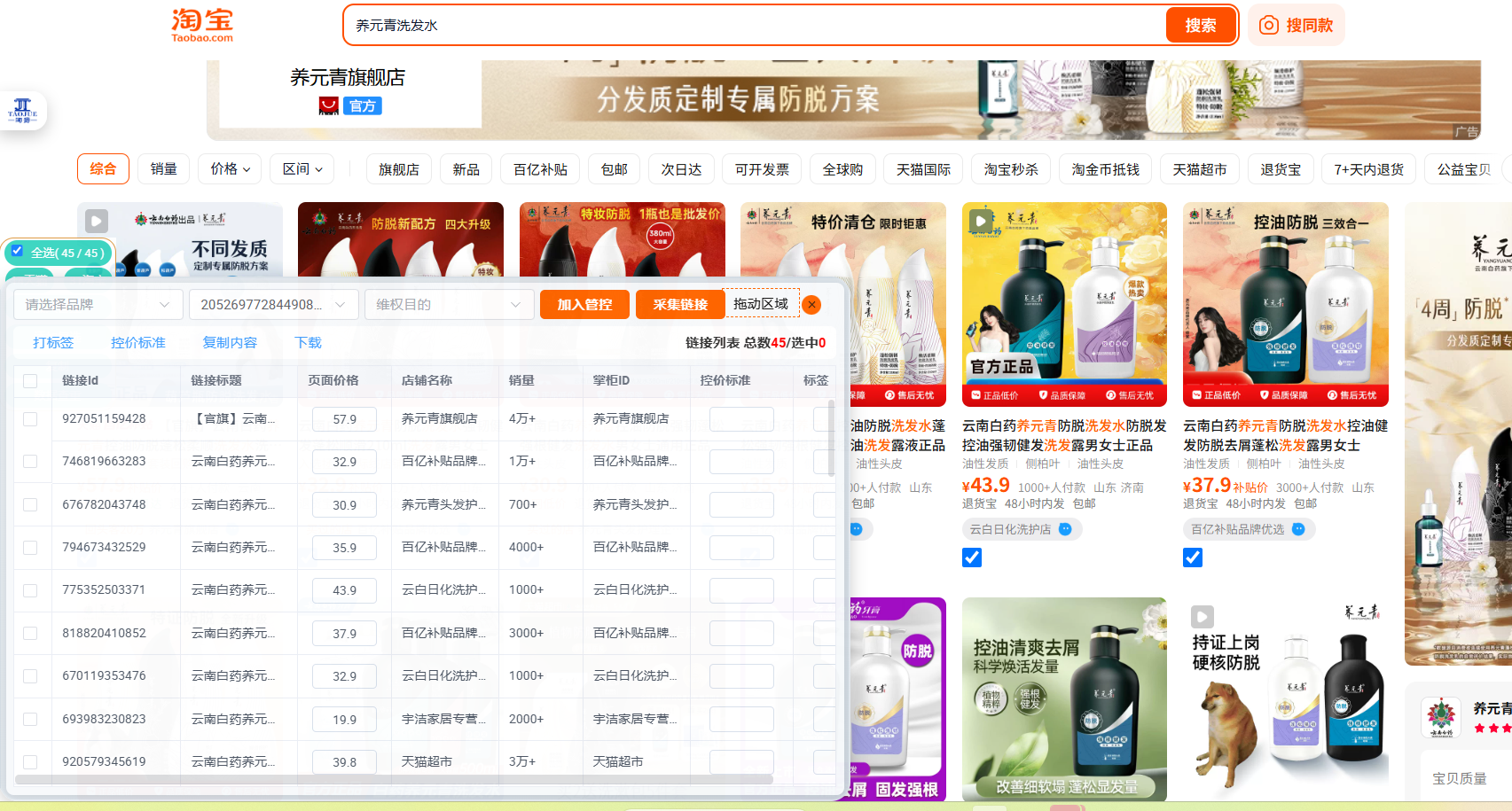The width and height of the screenshot is (1512, 811).
Task: Click the 复制内容 link
Action: pos(230,342)
